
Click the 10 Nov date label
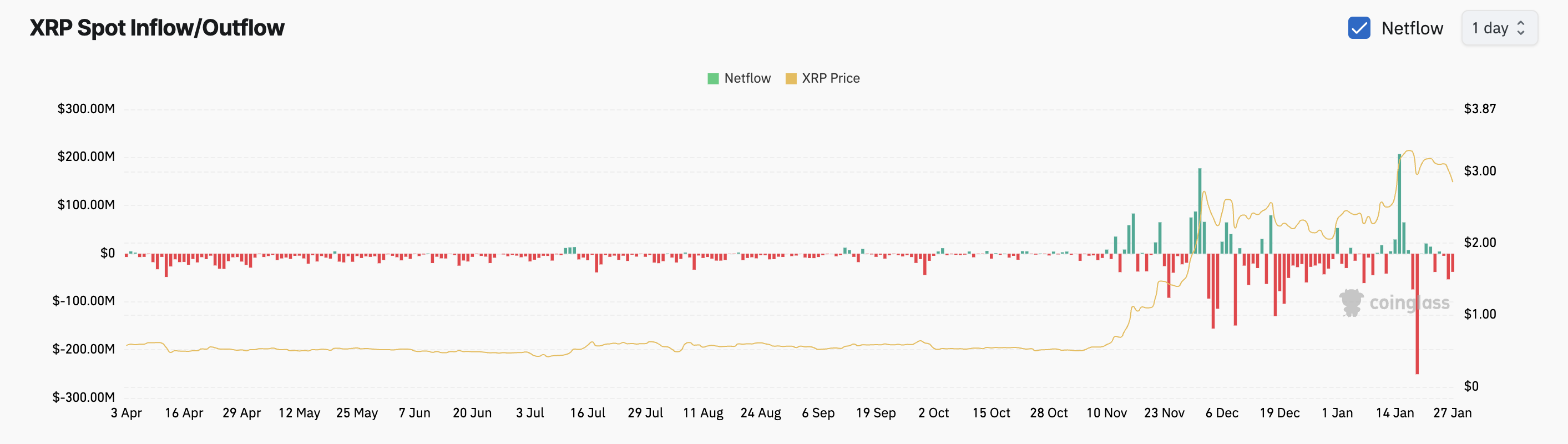[x=1106, y=413]
